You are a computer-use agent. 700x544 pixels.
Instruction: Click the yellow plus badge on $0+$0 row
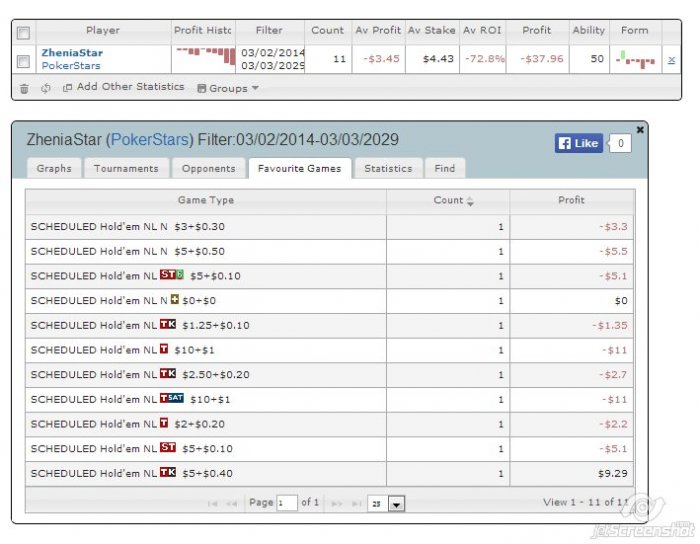click(175, 299)
